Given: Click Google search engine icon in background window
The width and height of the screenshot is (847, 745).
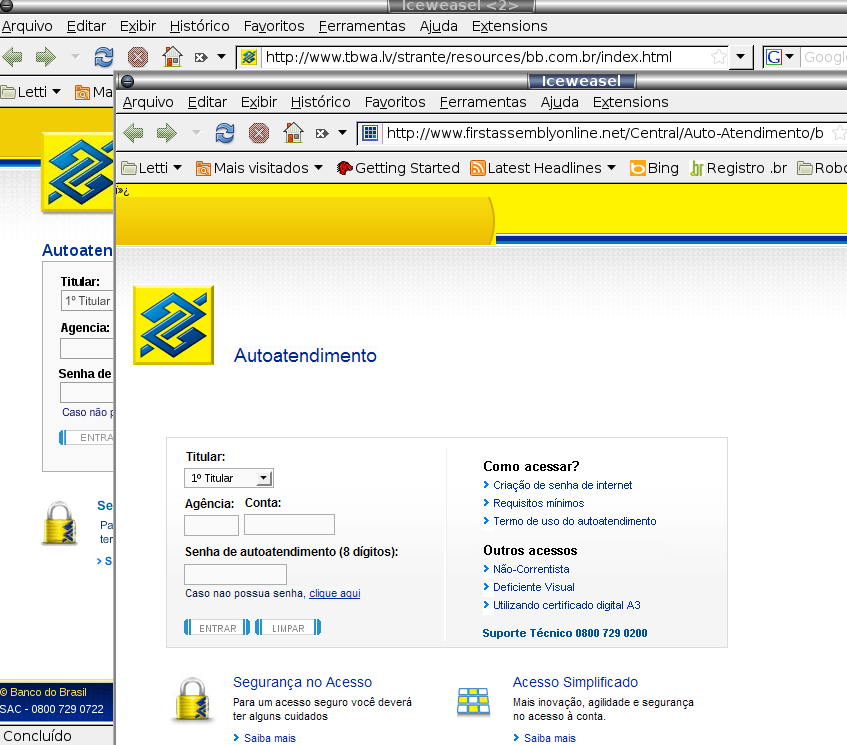Looking at the screenshot, I should pyautogui.click(x=774, y=57).
